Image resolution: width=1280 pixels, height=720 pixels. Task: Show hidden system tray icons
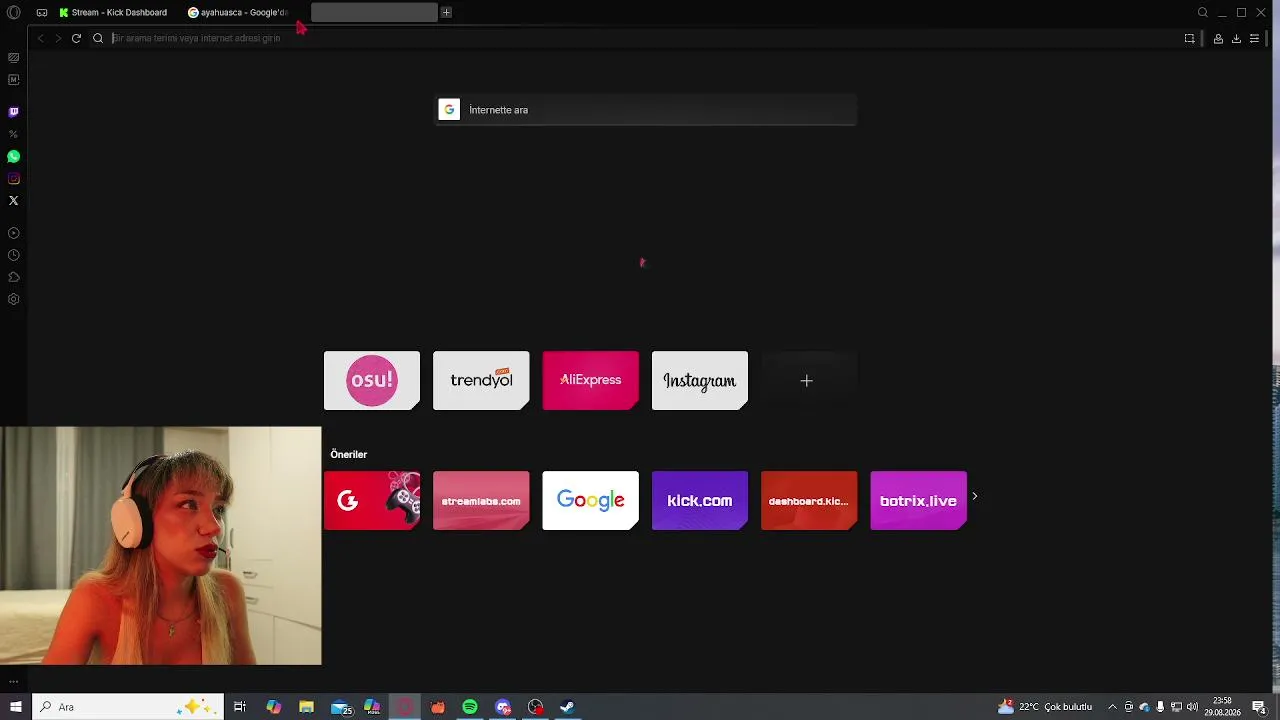pyautogui.click(x=1112, y=707)
